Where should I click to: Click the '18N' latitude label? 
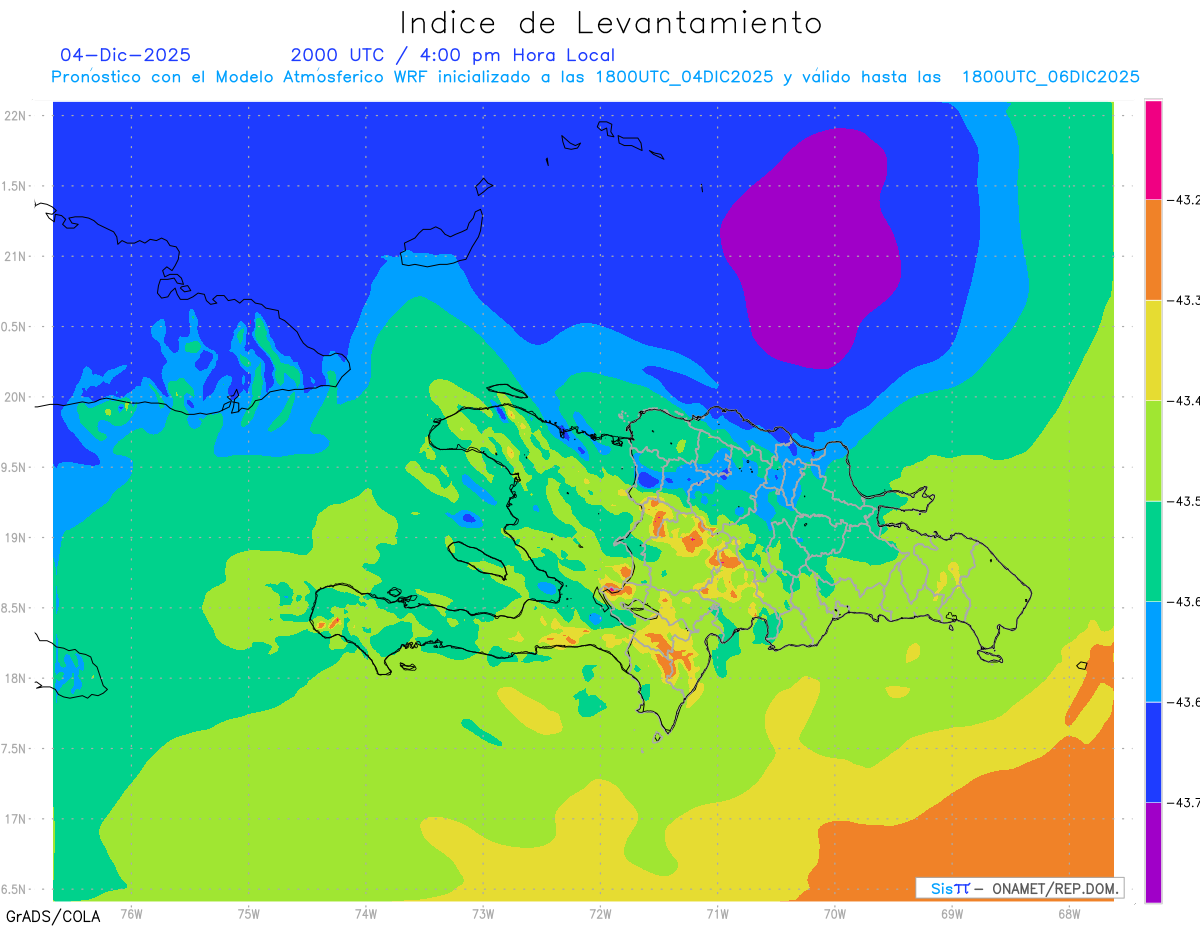click(x=16, y=678)
